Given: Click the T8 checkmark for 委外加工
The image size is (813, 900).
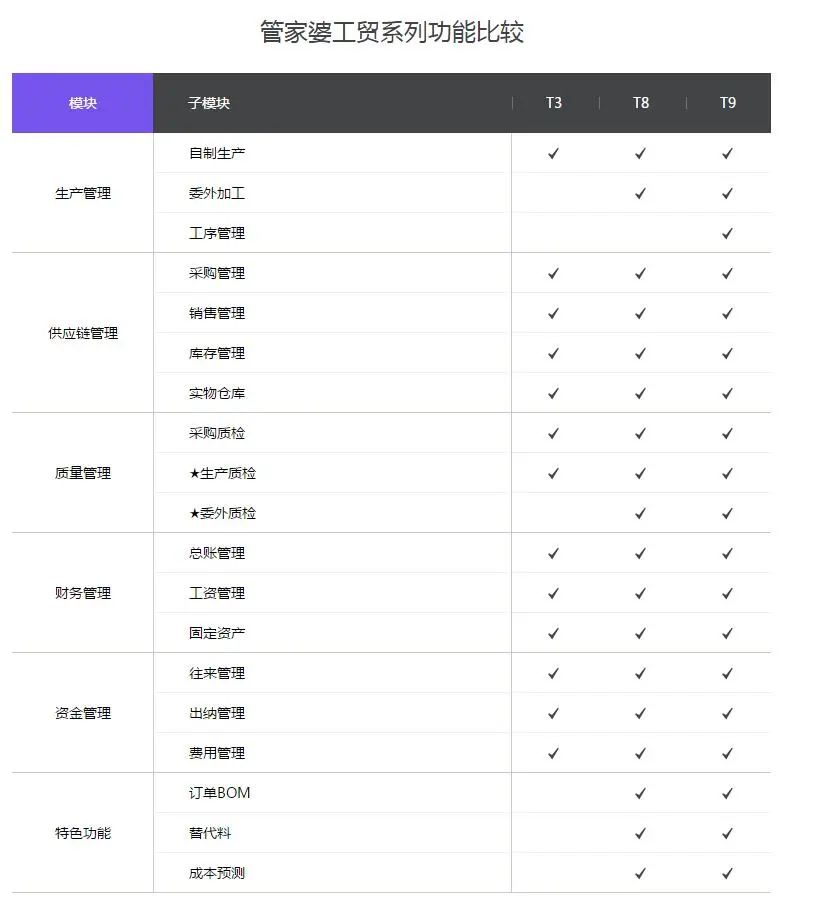Looking at the screenshot, I should click(641, 193).
